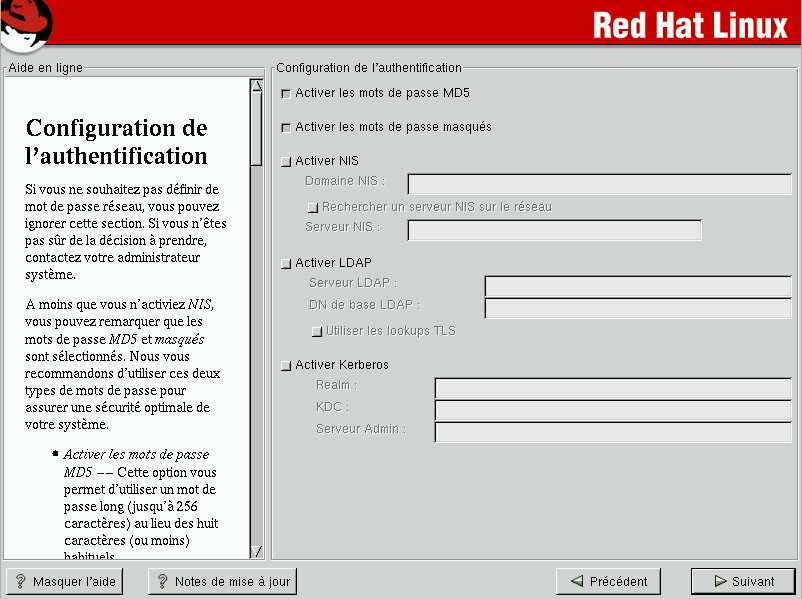Image resolution: width=802 pixels, height=599 pixels.
Task: Click the Domaine NIS text field
Action: pos(599,183)
